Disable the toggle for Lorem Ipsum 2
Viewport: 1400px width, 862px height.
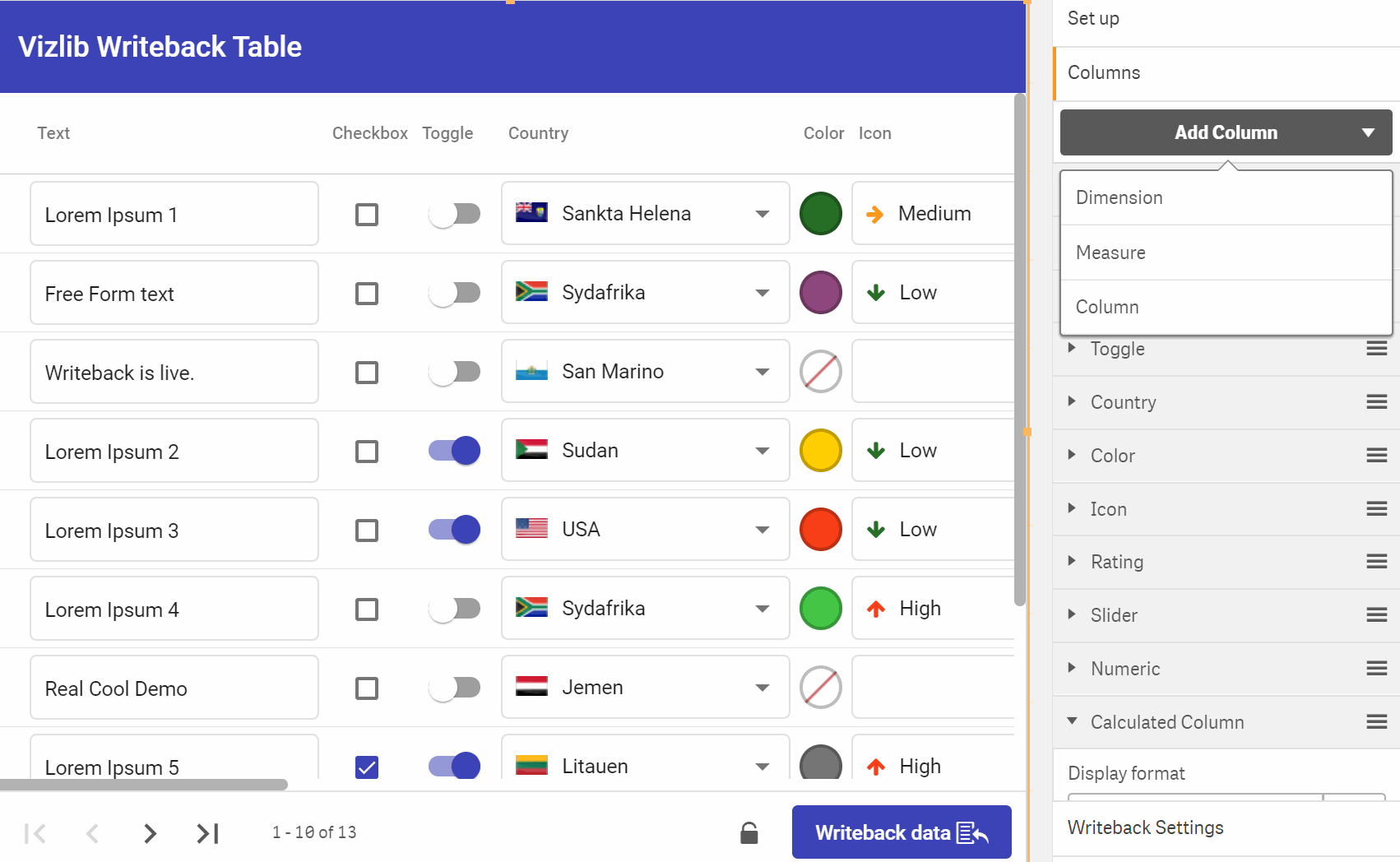coord(454,451)
